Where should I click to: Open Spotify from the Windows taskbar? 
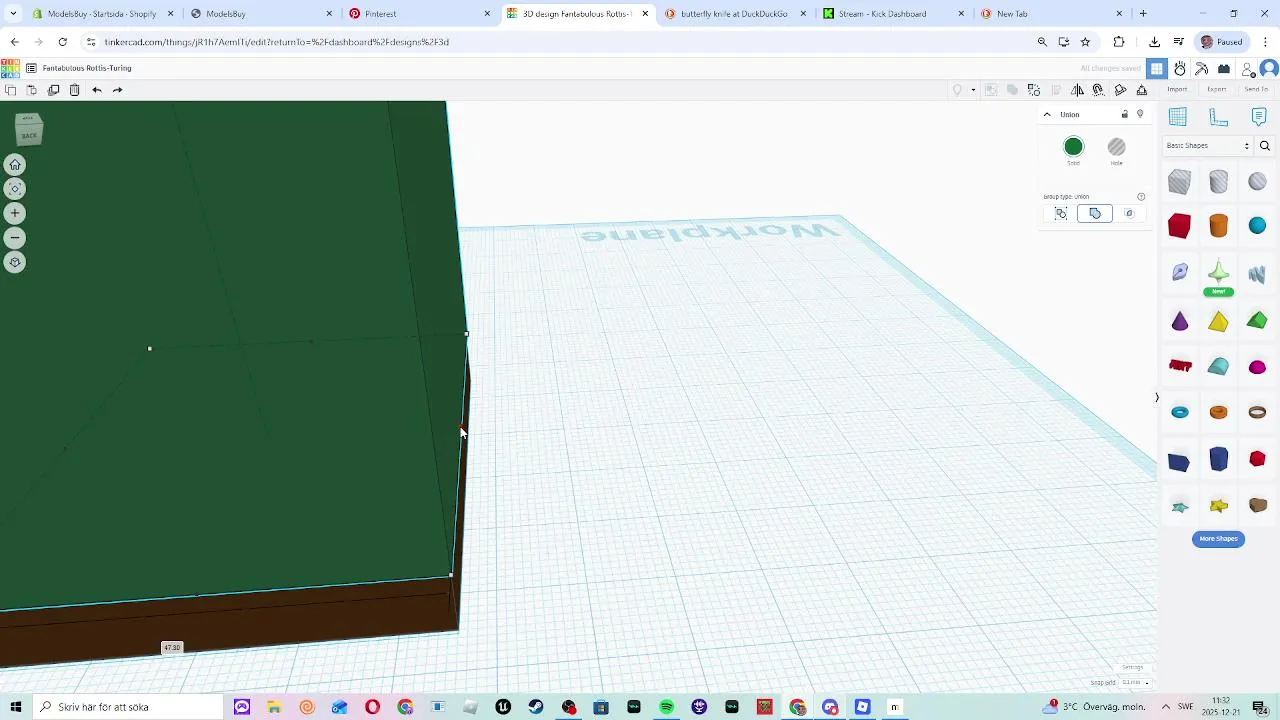[x=667, y=707]
